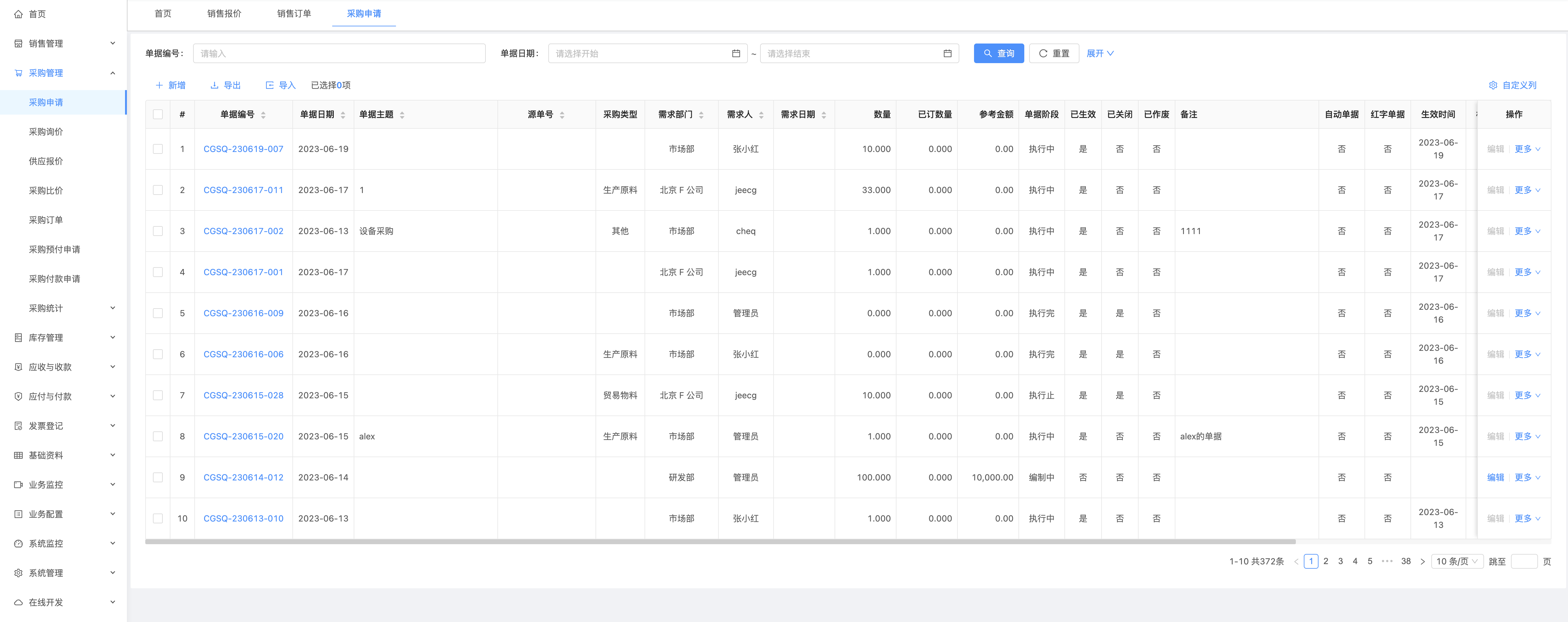Click the 跳至 page jump input
The image size is (1568, 622).
point(1524,562)
